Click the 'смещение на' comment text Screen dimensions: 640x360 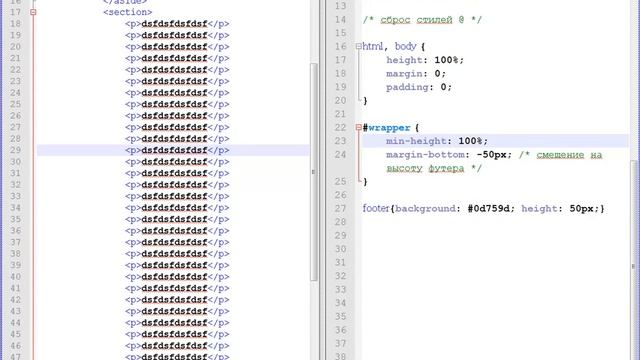pos(569,155)
